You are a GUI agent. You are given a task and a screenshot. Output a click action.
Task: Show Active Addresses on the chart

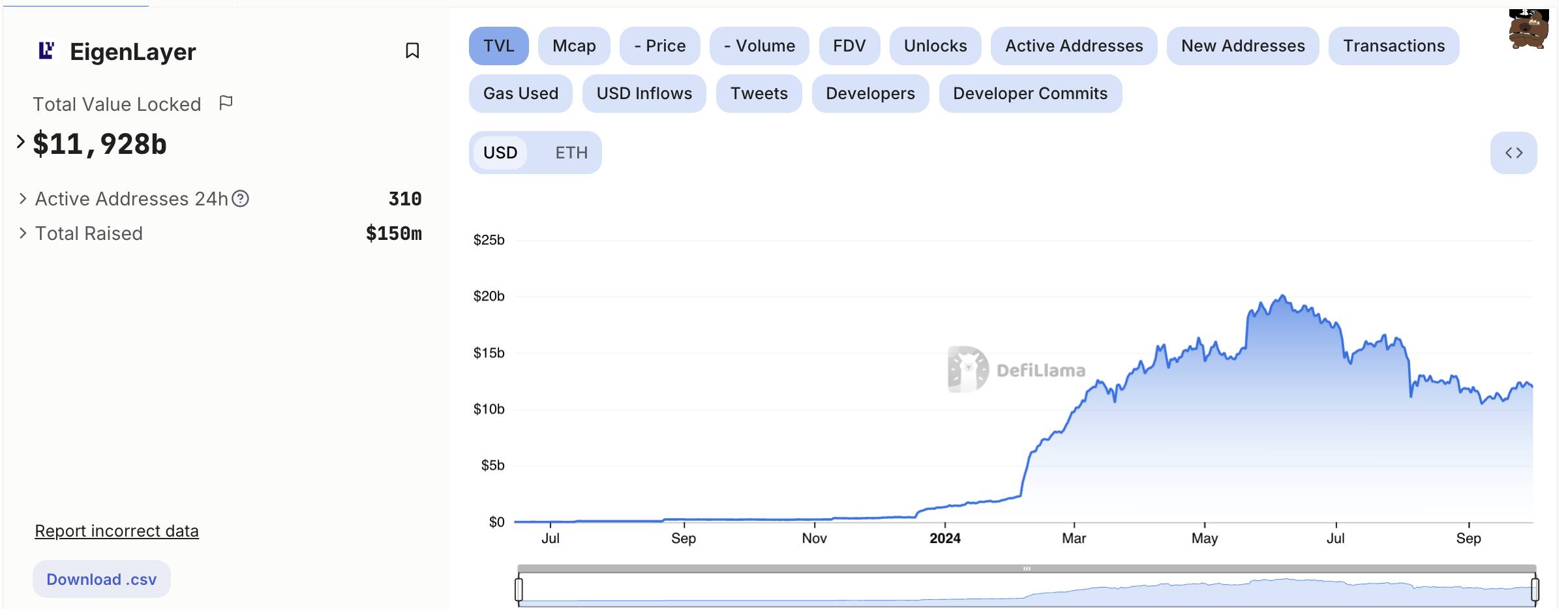pyautogui.click(x=1074, y=46)
